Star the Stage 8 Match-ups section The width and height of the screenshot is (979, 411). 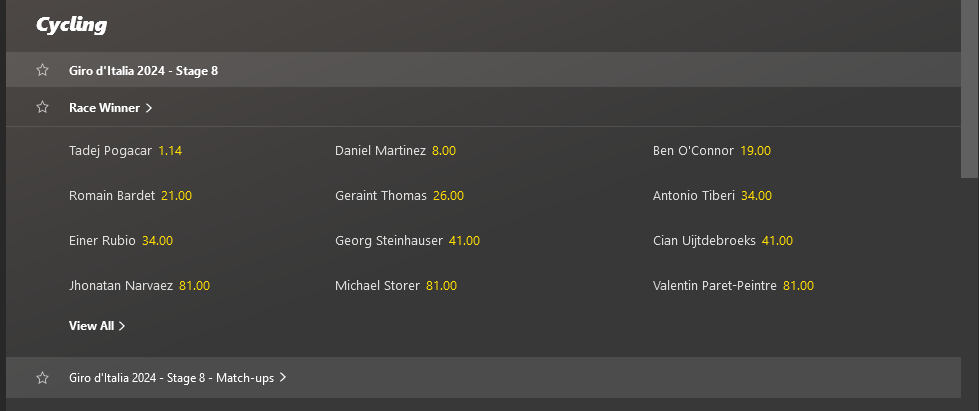tap(42, 378)
